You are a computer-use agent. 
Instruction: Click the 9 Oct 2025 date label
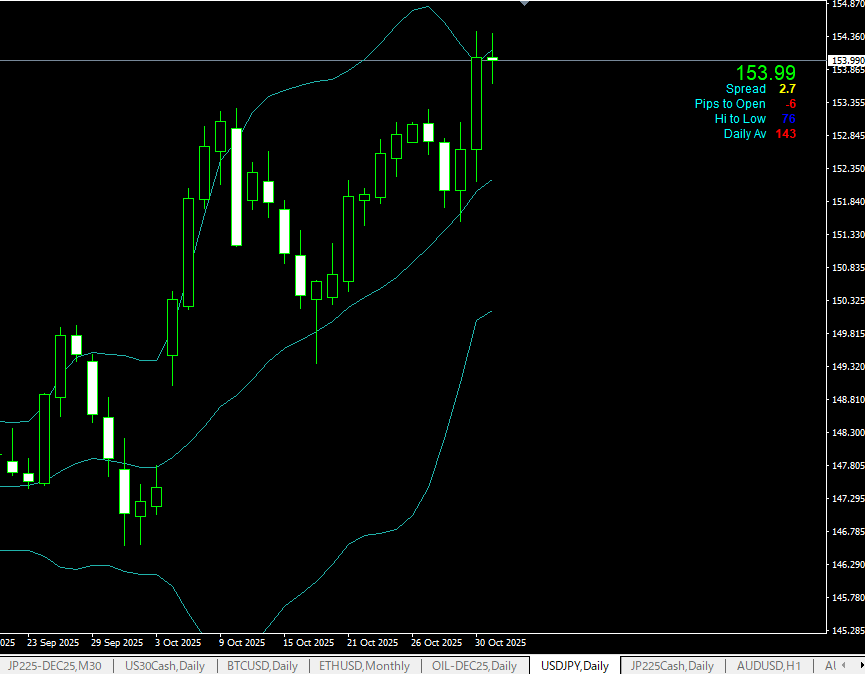pos(241,642)
